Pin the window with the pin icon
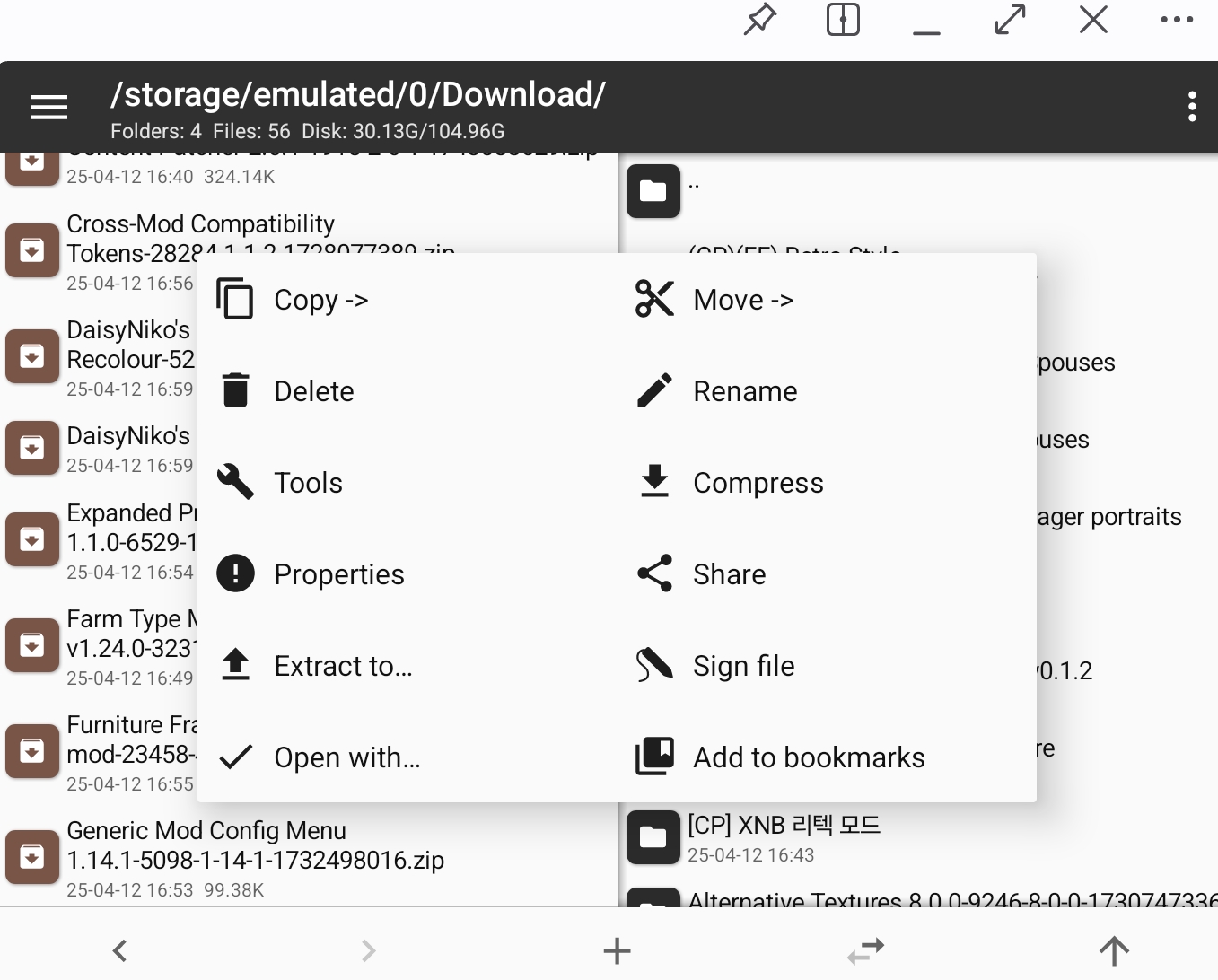1218x980 pixels. click(760, 19)
